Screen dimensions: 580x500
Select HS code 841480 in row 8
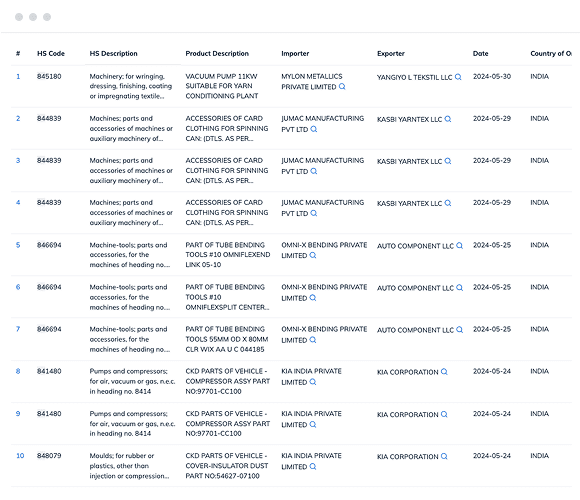click(49, 371)
